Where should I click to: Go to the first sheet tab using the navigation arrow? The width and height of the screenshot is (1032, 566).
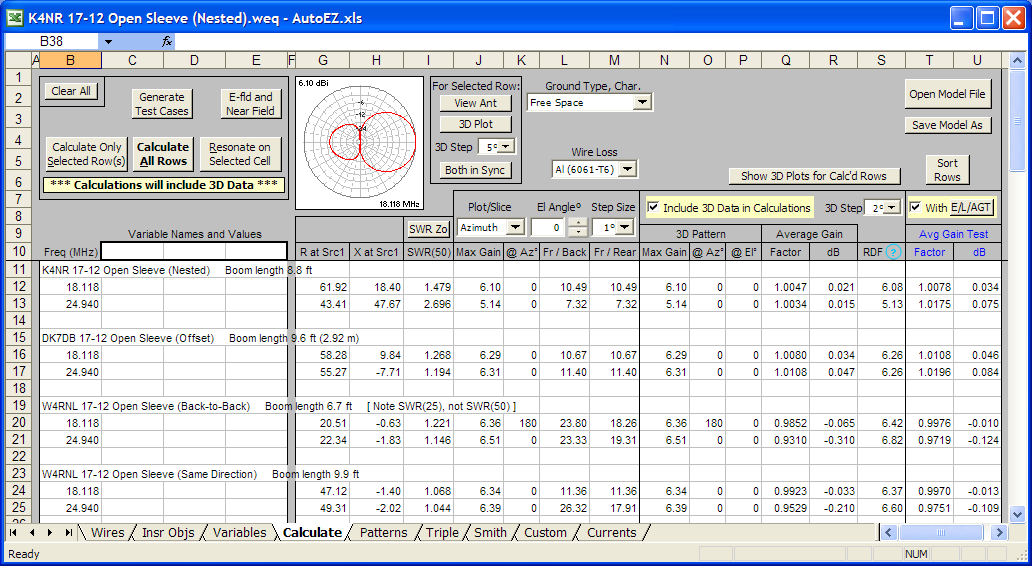point(15,533)
